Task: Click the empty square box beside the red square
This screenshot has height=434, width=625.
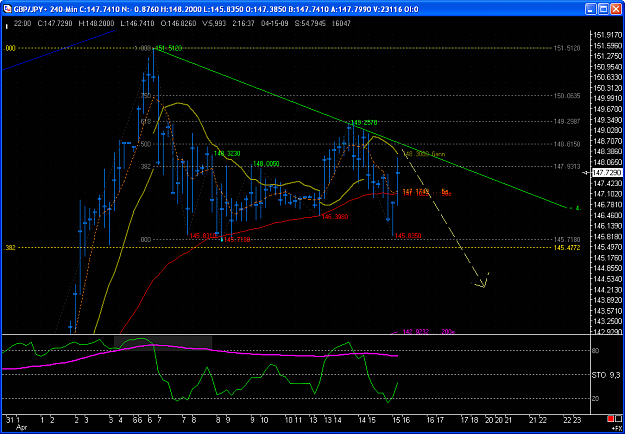Action: 618,418
